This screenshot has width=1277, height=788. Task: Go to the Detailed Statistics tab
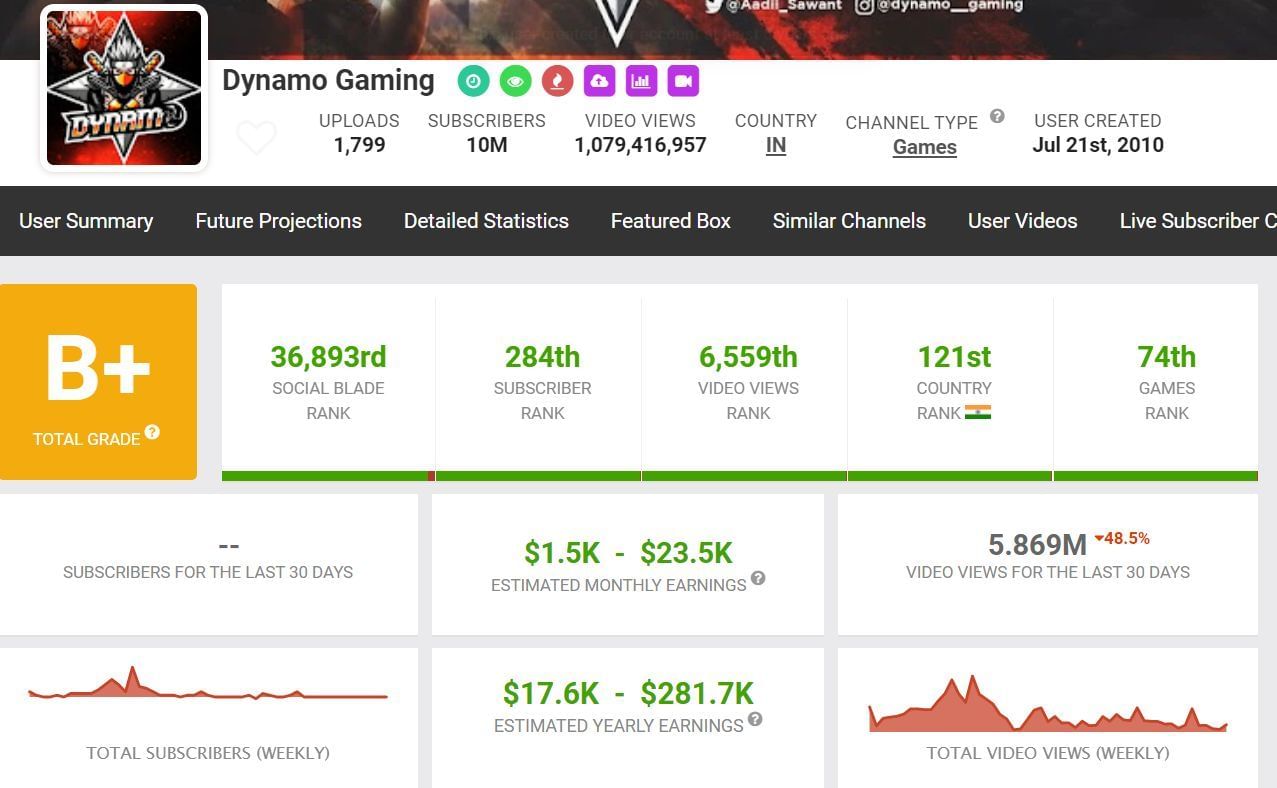(486, 221)
